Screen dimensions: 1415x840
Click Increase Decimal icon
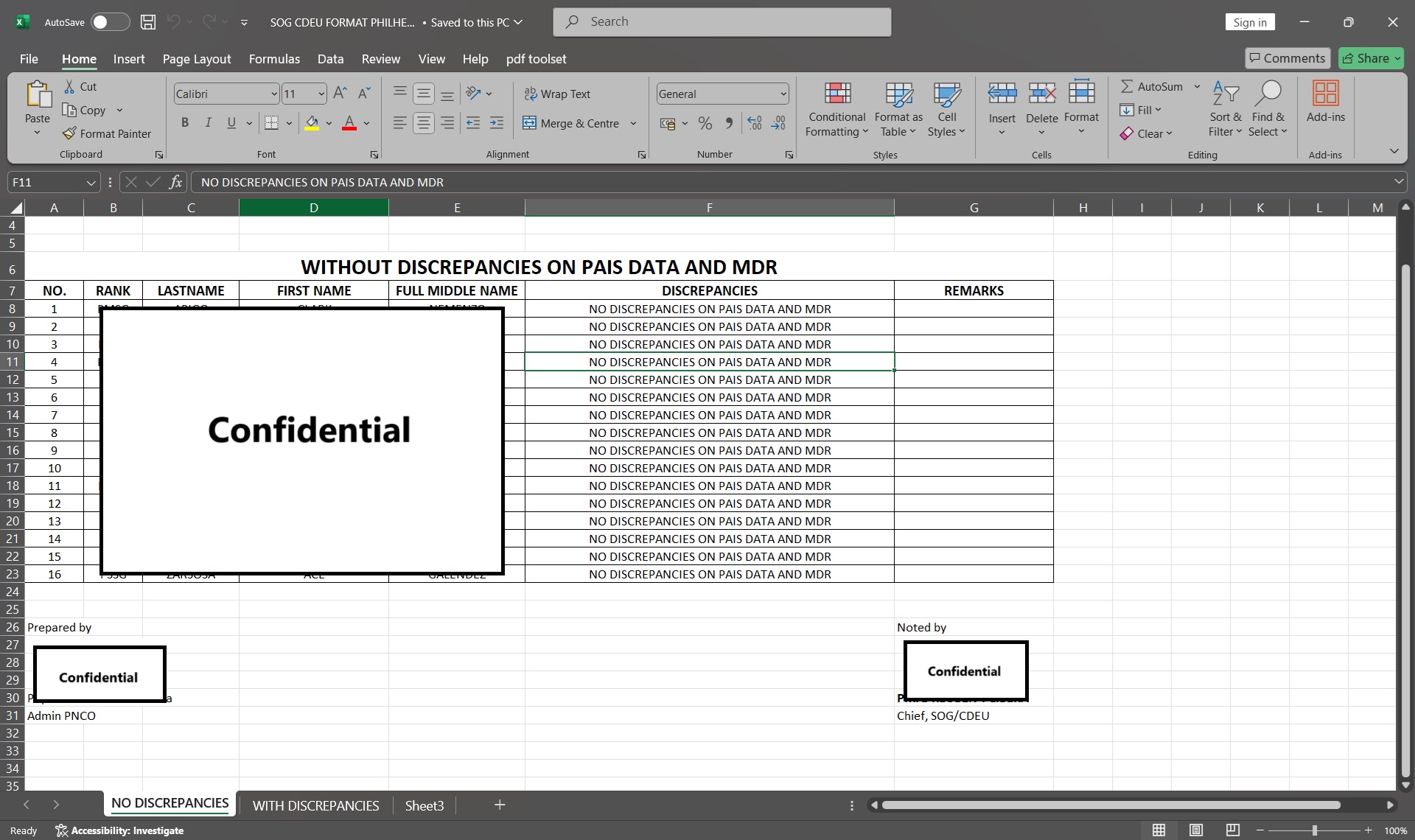(x=754, y=123)
